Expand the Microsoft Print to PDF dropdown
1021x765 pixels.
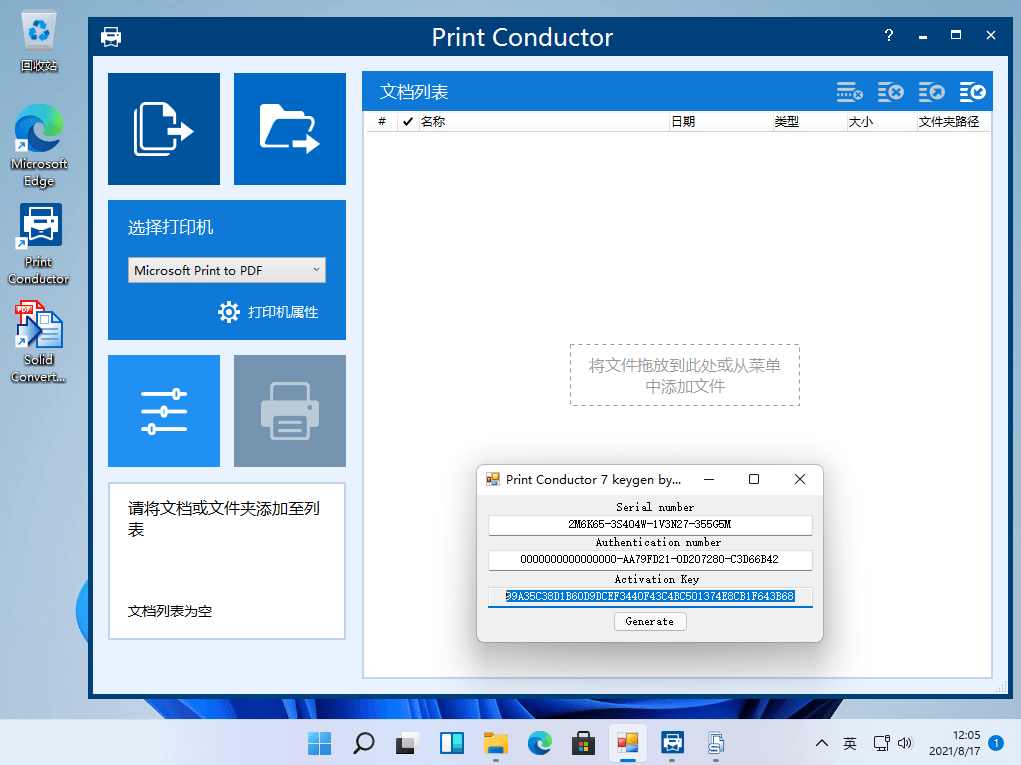click(x=227, y=270)
